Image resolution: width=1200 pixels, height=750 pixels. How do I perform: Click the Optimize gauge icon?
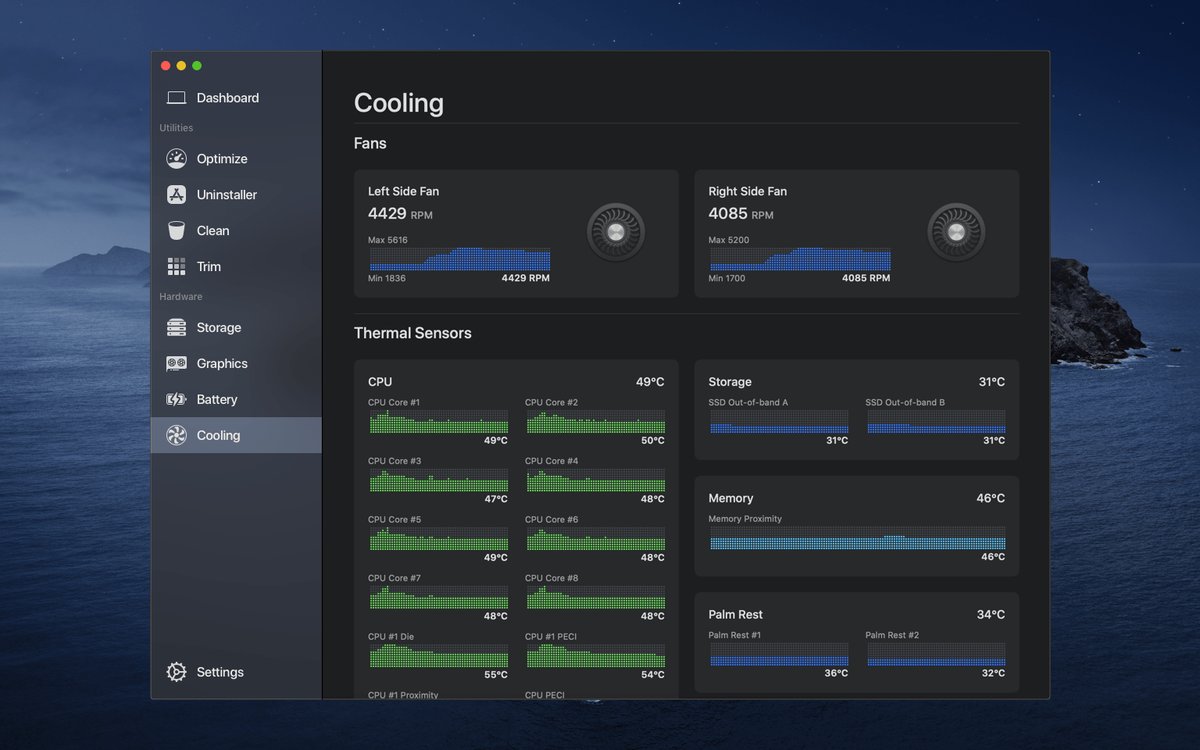pyautogui.click(x=177, y=159)
